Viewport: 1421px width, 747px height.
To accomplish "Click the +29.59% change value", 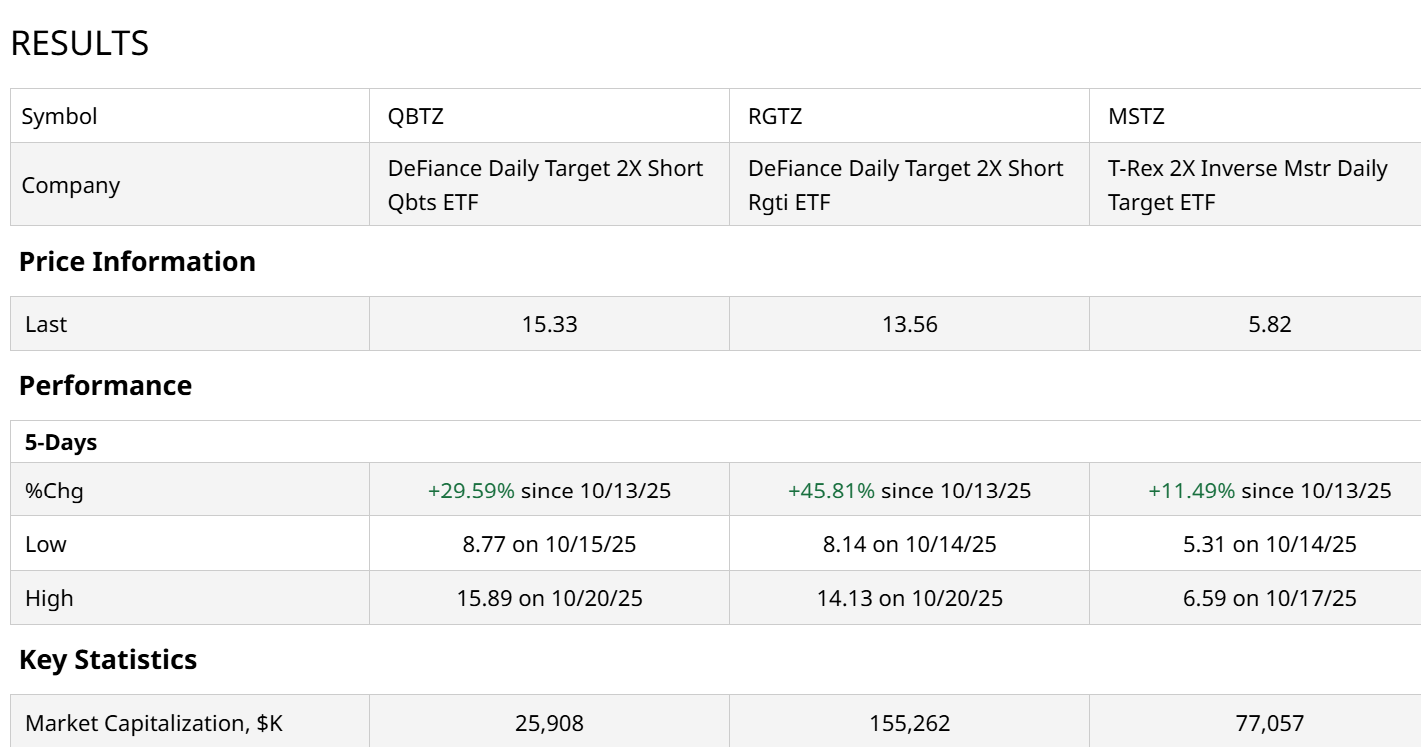I will pyautogui.click(x=471, y=490).
